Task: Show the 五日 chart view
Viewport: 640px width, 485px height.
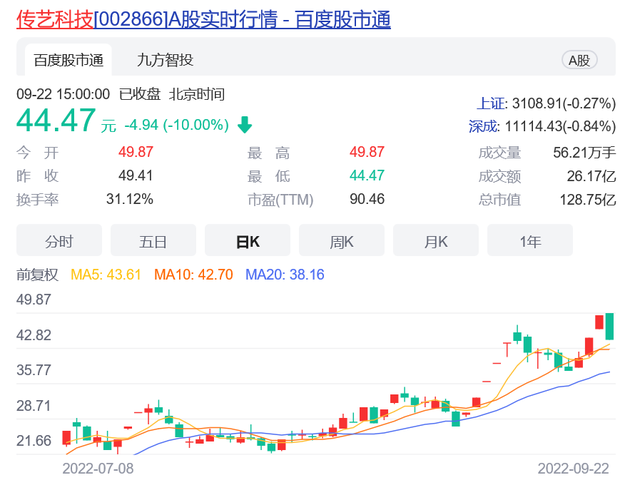Action: point(153,241)
